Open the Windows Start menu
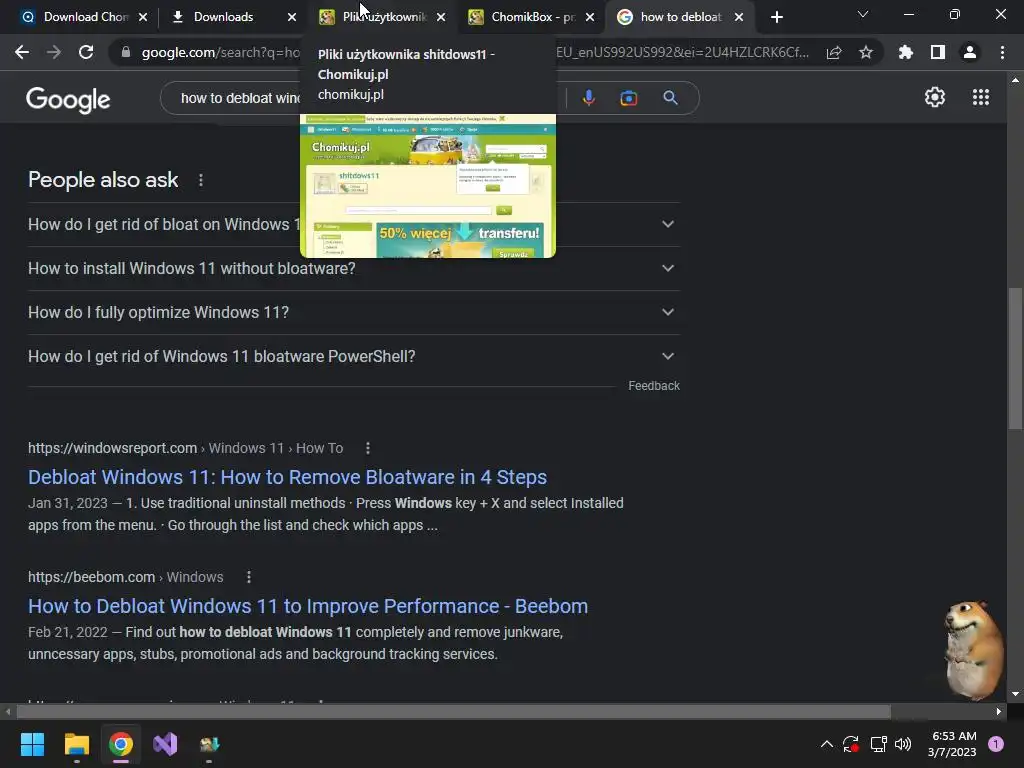 (32, 744)
